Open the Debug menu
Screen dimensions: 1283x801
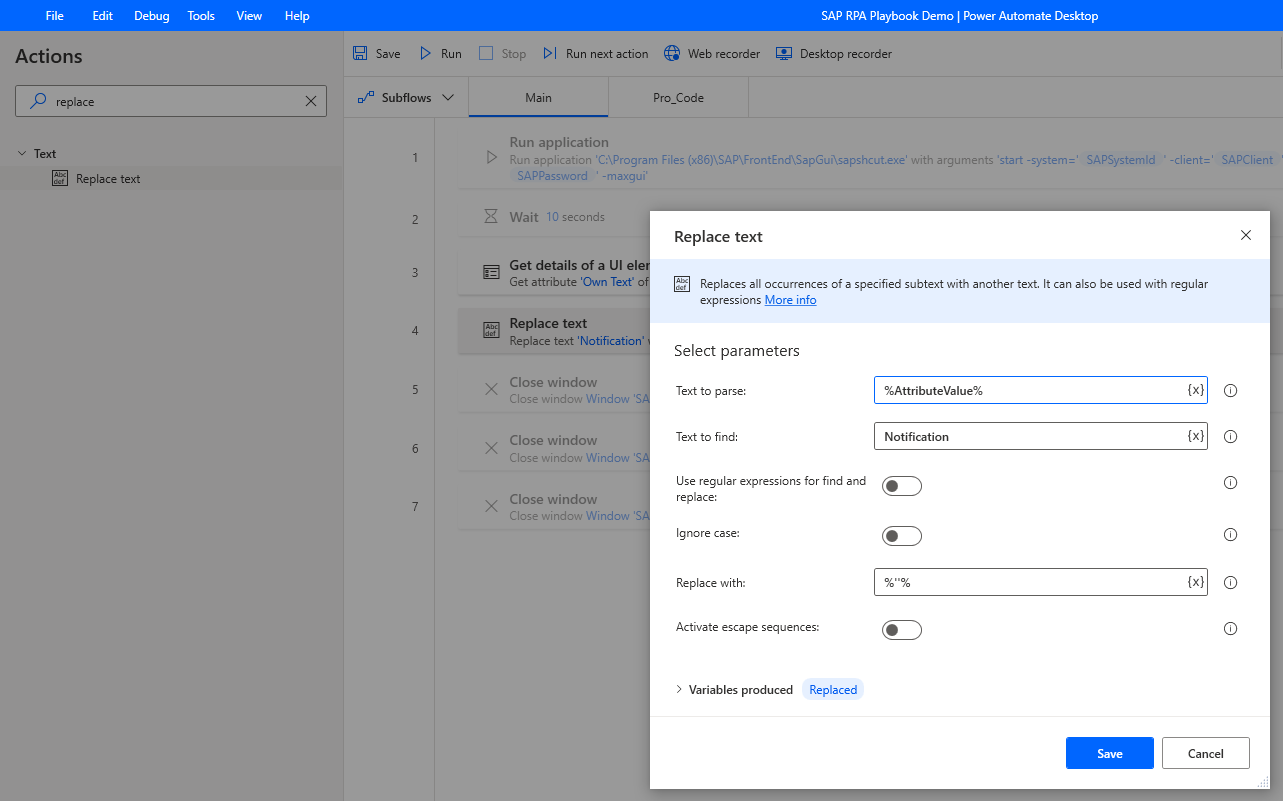pyautogui.click(x=151, y=15)
